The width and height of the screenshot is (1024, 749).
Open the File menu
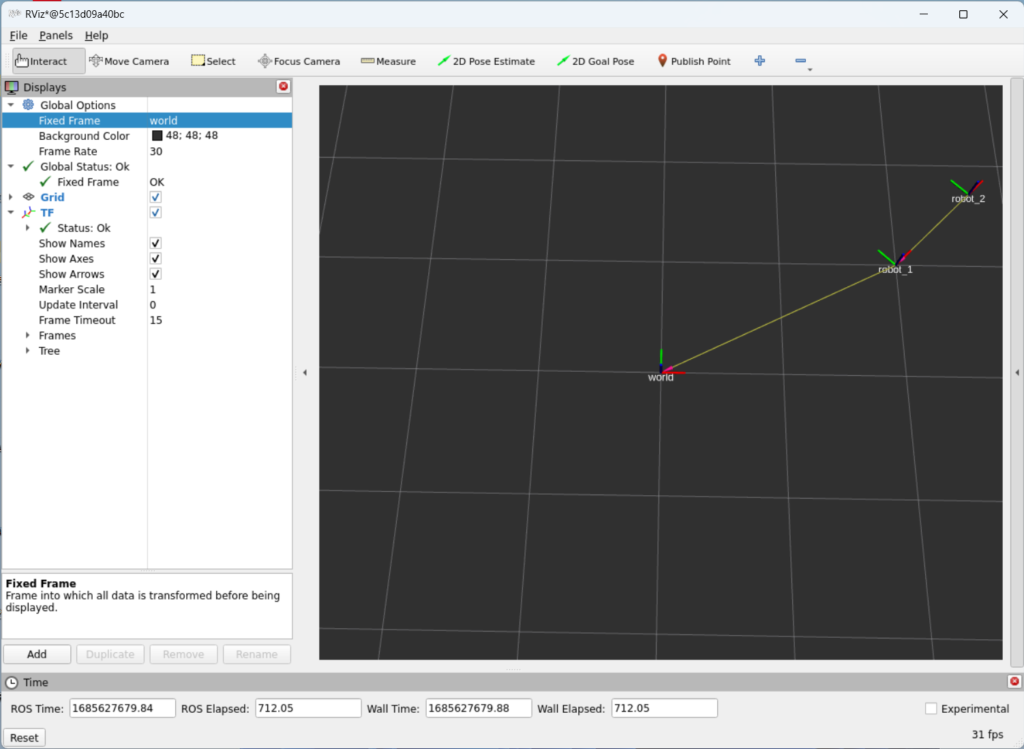click(18, 35)
